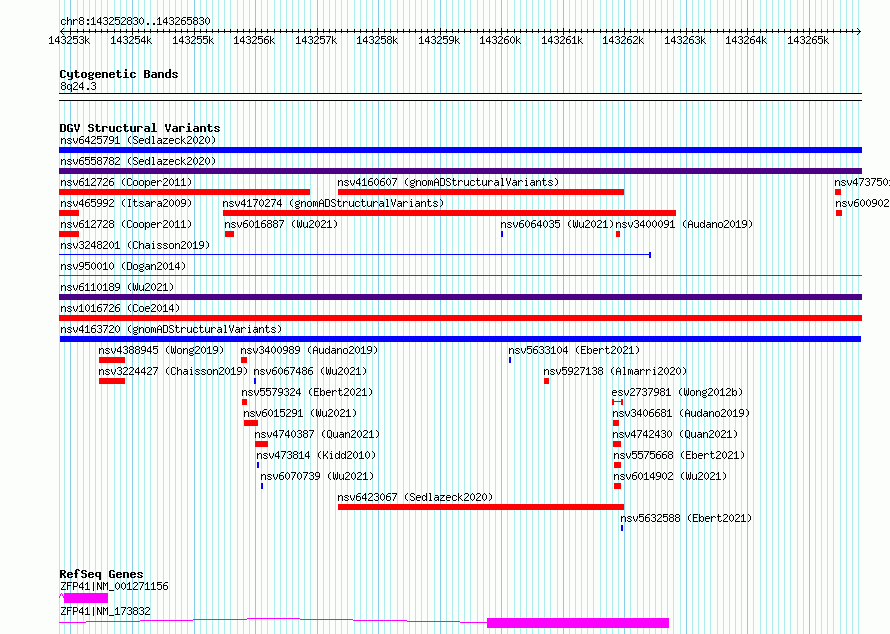Open the nsv1016726 (Coe2014) label
The height and width of the screenshot is (634, 890).
point(120,308)
